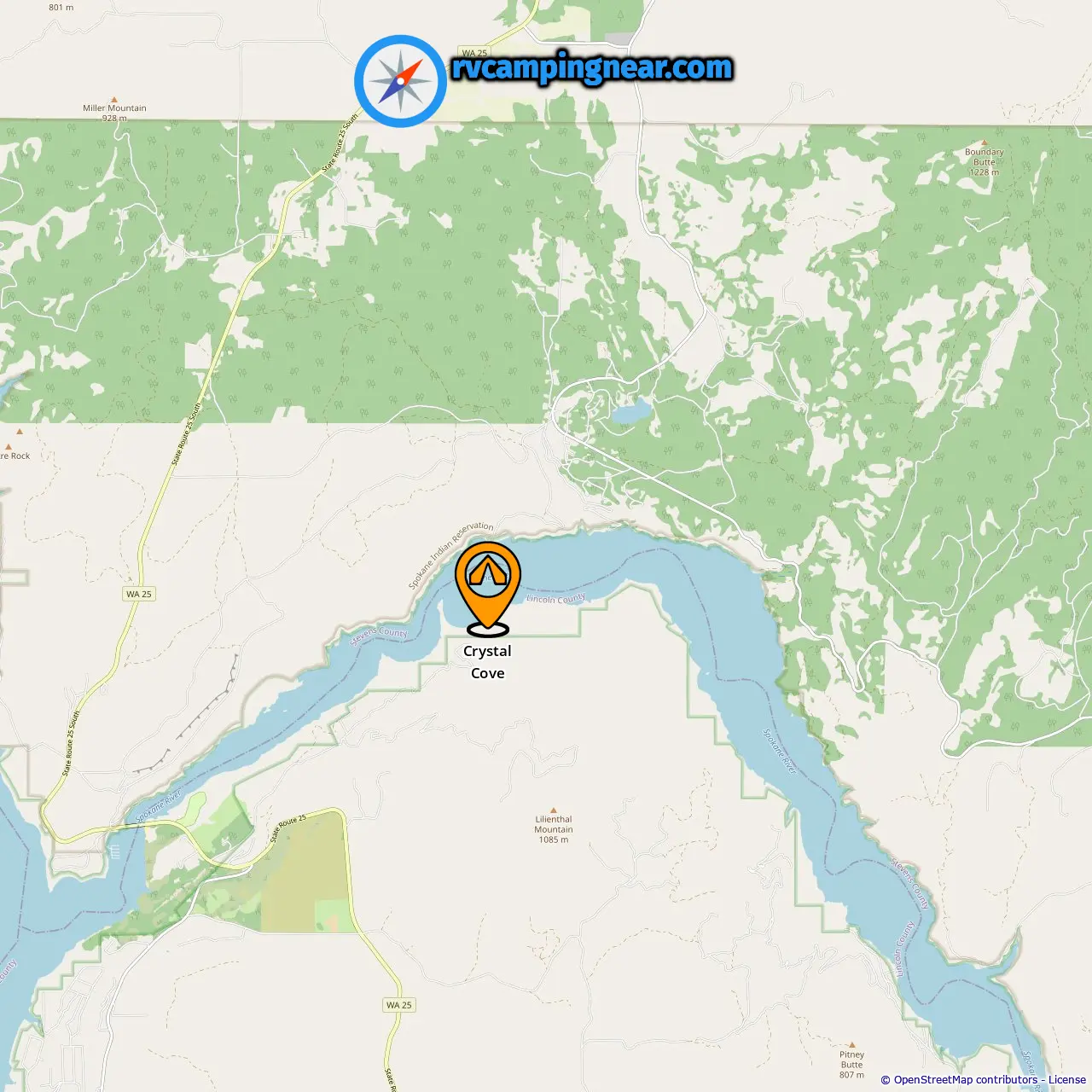Image resolution: width=1092 pixels, height=1092 pixels.
Task: Click the WA 25 shield near top
Action: (474, 53)
